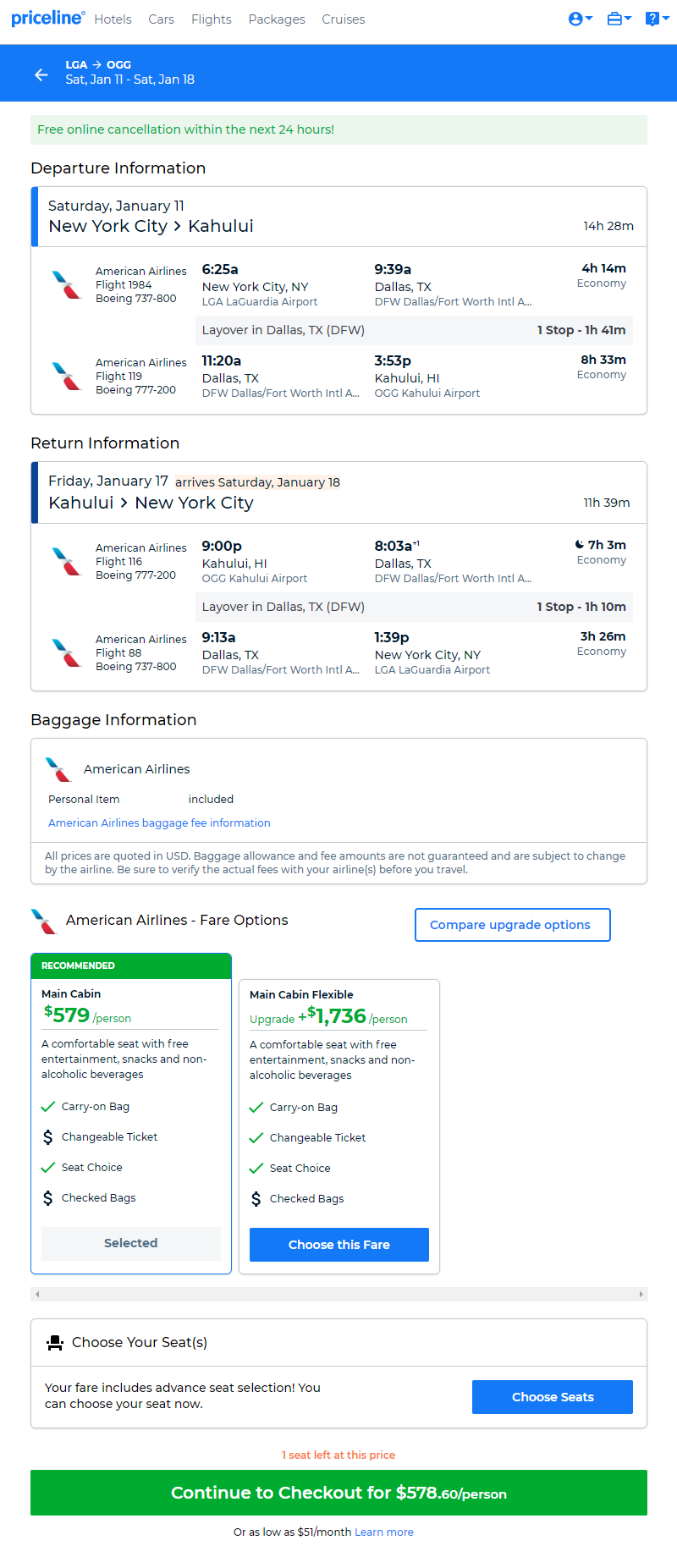Click the seat icon beside Choose Your Seat(s)
Viewport: 677px width, 1568px height.
[55, 1342]
